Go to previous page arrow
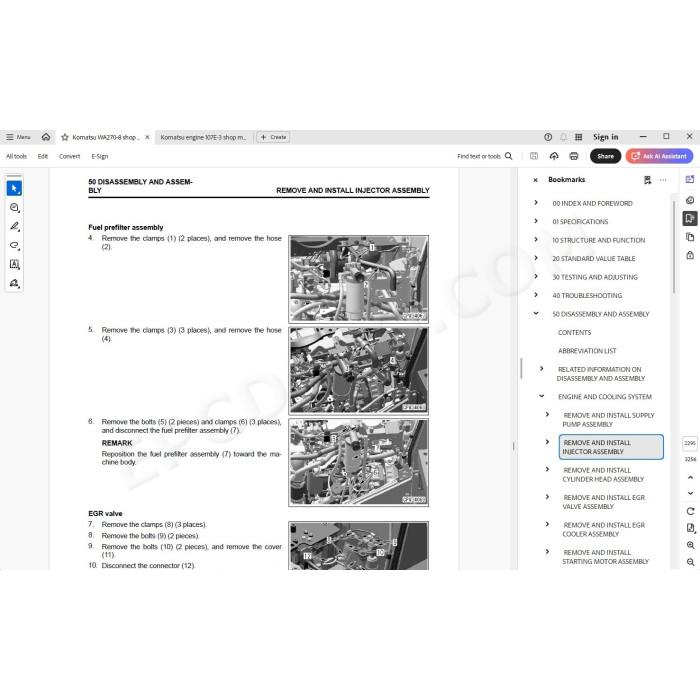 pyautogui.click(x=690, y=477)
